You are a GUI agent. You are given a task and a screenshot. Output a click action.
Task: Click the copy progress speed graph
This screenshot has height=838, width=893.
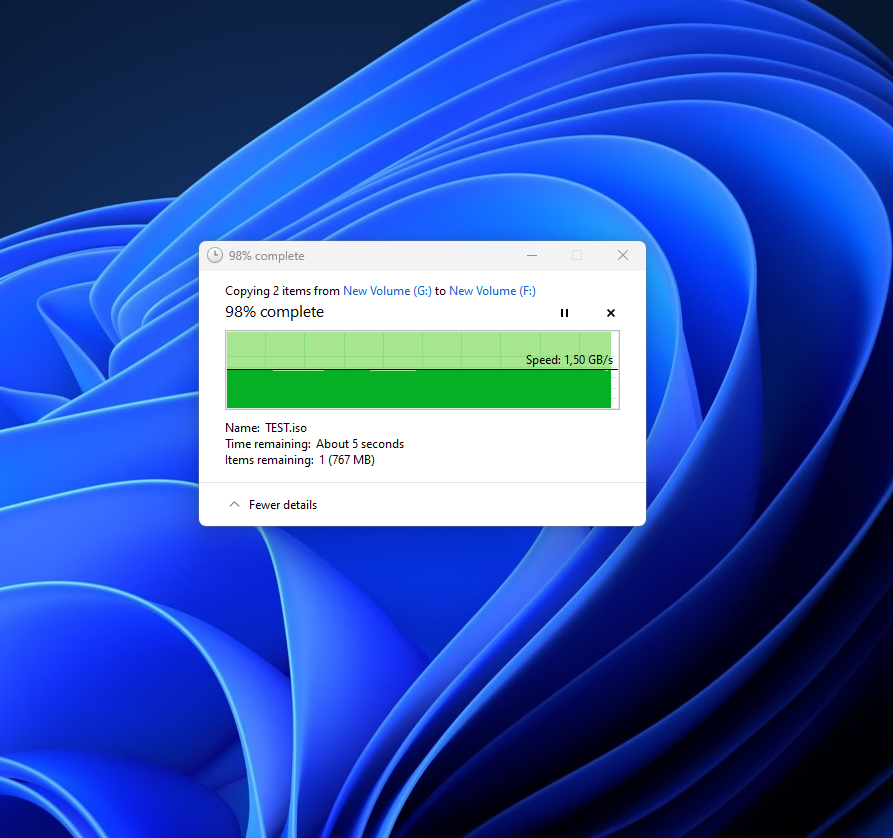click(x=422, y=370)
